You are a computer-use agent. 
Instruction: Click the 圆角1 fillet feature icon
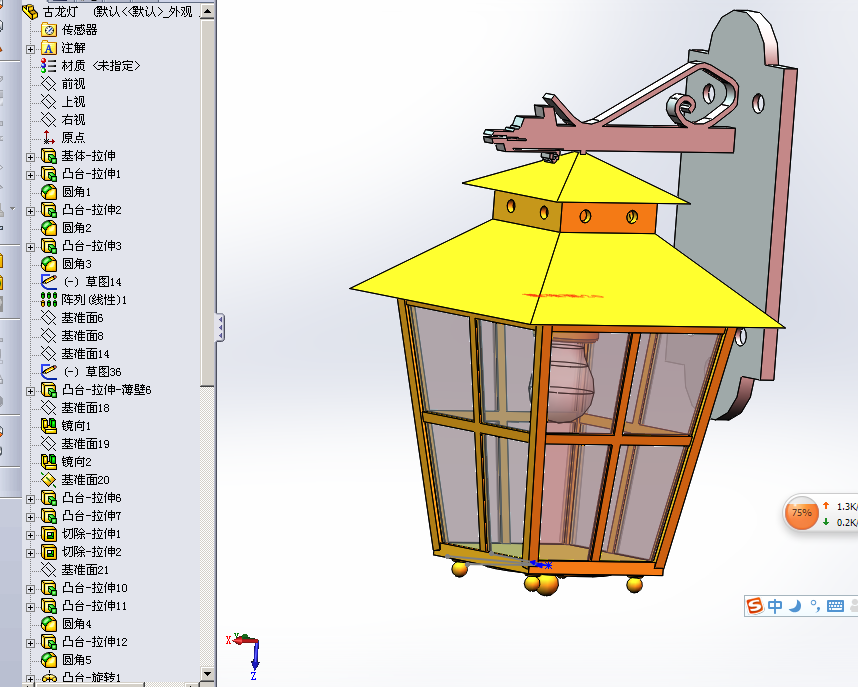tap(48, 191)
